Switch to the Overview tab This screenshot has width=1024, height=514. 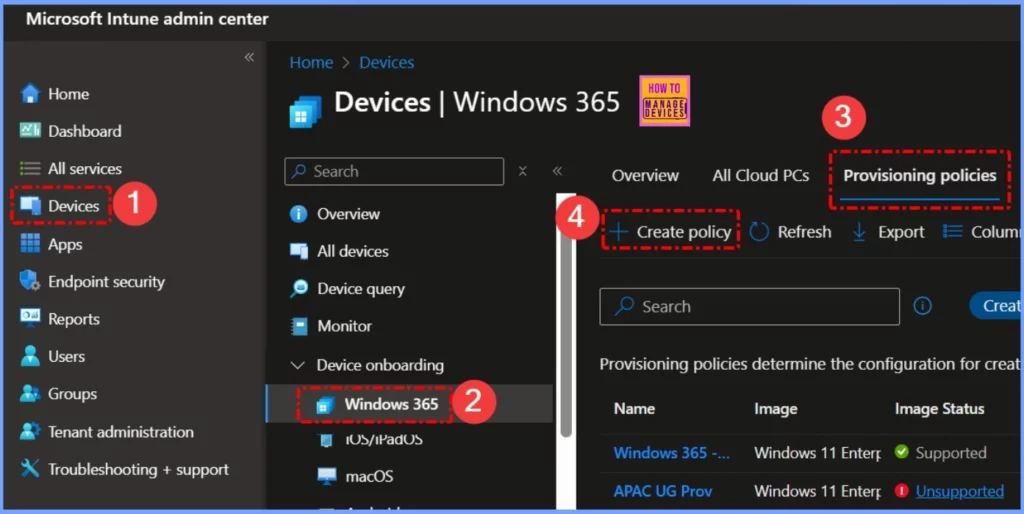click(645, 176)
